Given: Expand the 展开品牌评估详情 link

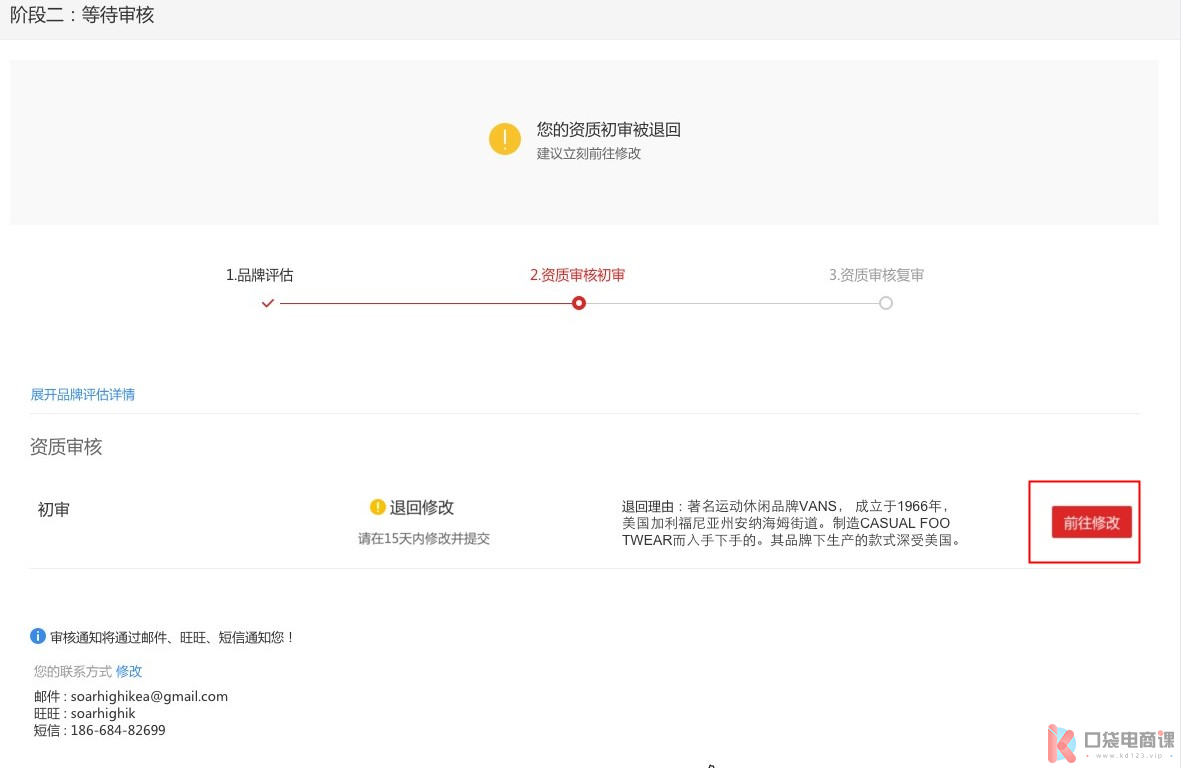Looking at the screenshot, I should click(83, 395).
